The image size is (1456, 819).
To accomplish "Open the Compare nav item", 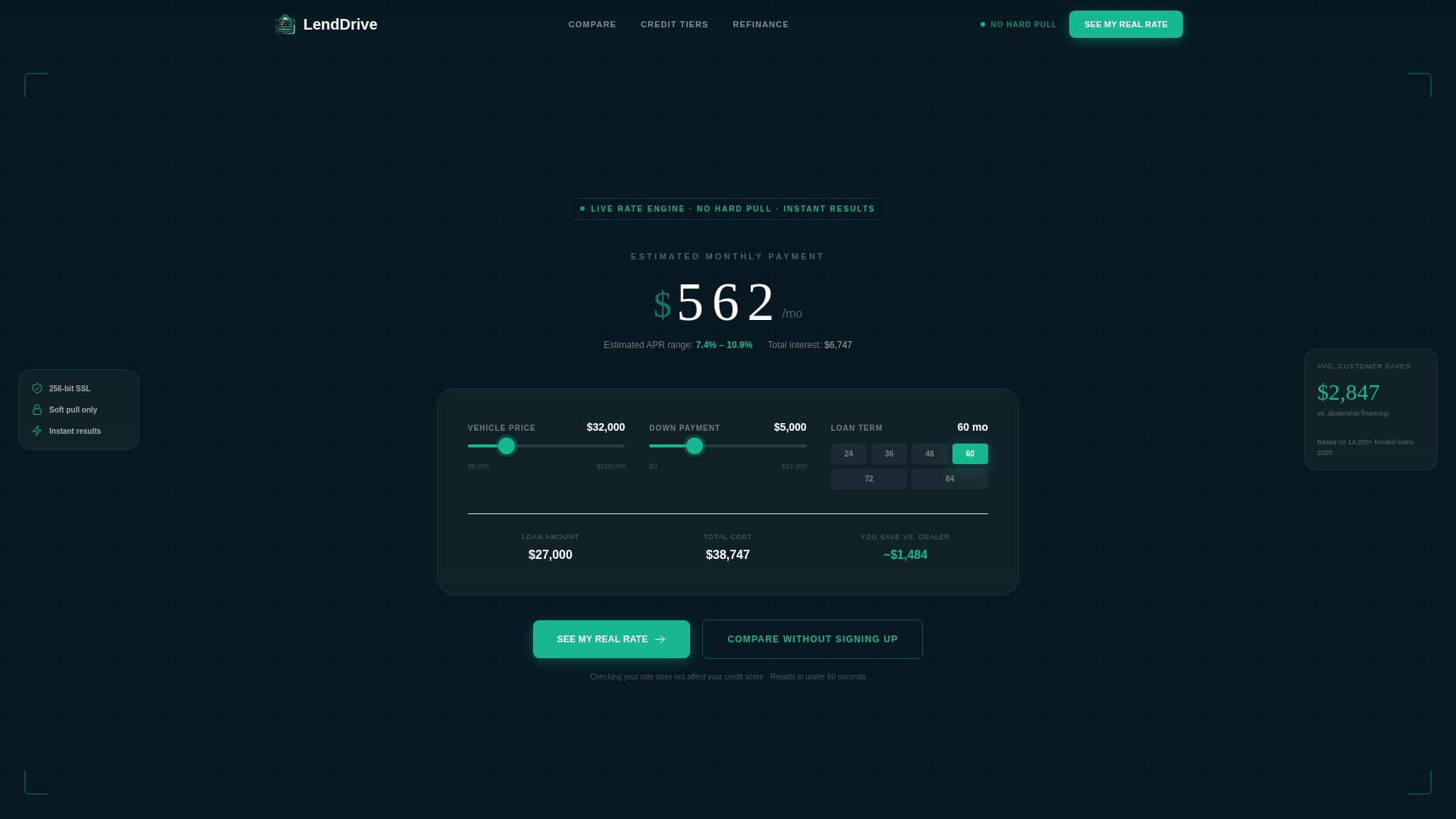I will (592, 24).
